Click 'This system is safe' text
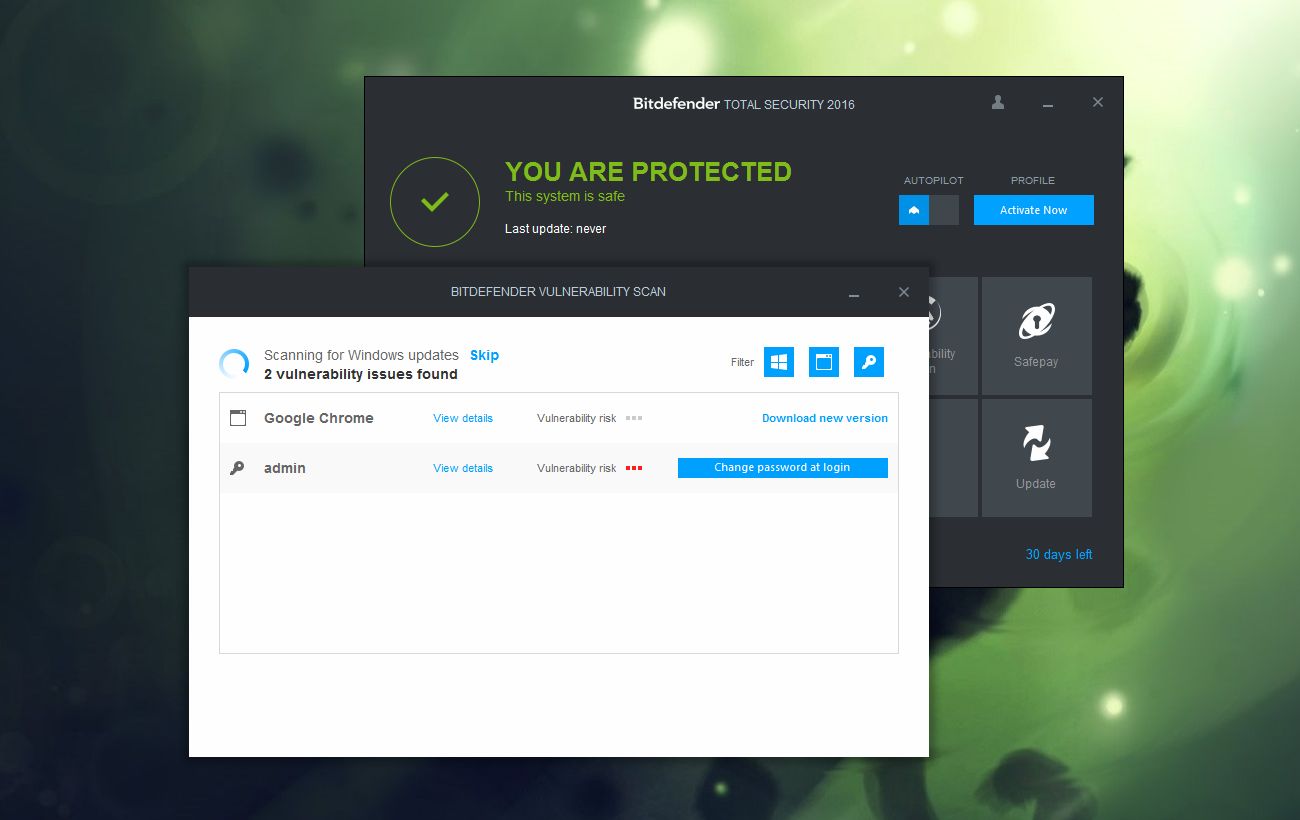Viewport: 1300px width, 820px height. click(565, 196)
